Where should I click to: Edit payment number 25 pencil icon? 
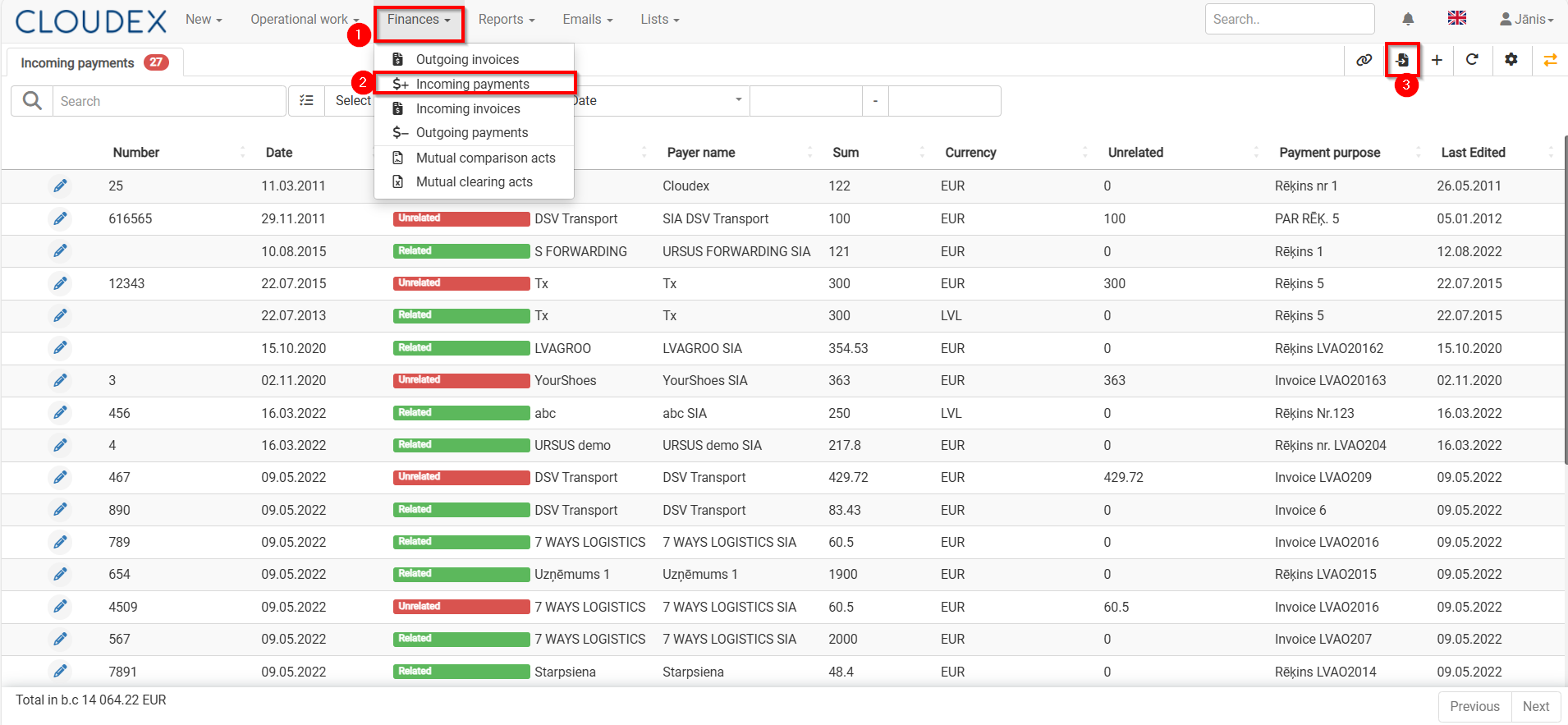60,186
